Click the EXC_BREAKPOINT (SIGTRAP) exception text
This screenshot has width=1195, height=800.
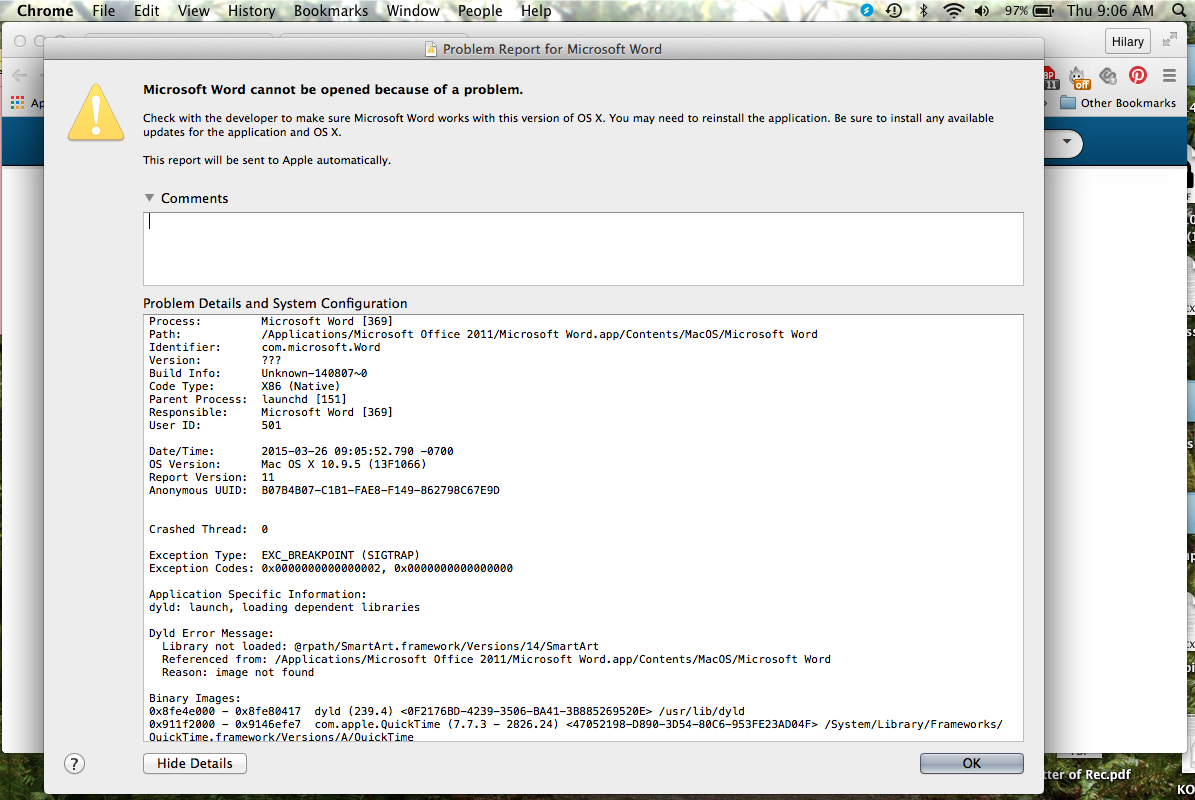click(341, 555)
